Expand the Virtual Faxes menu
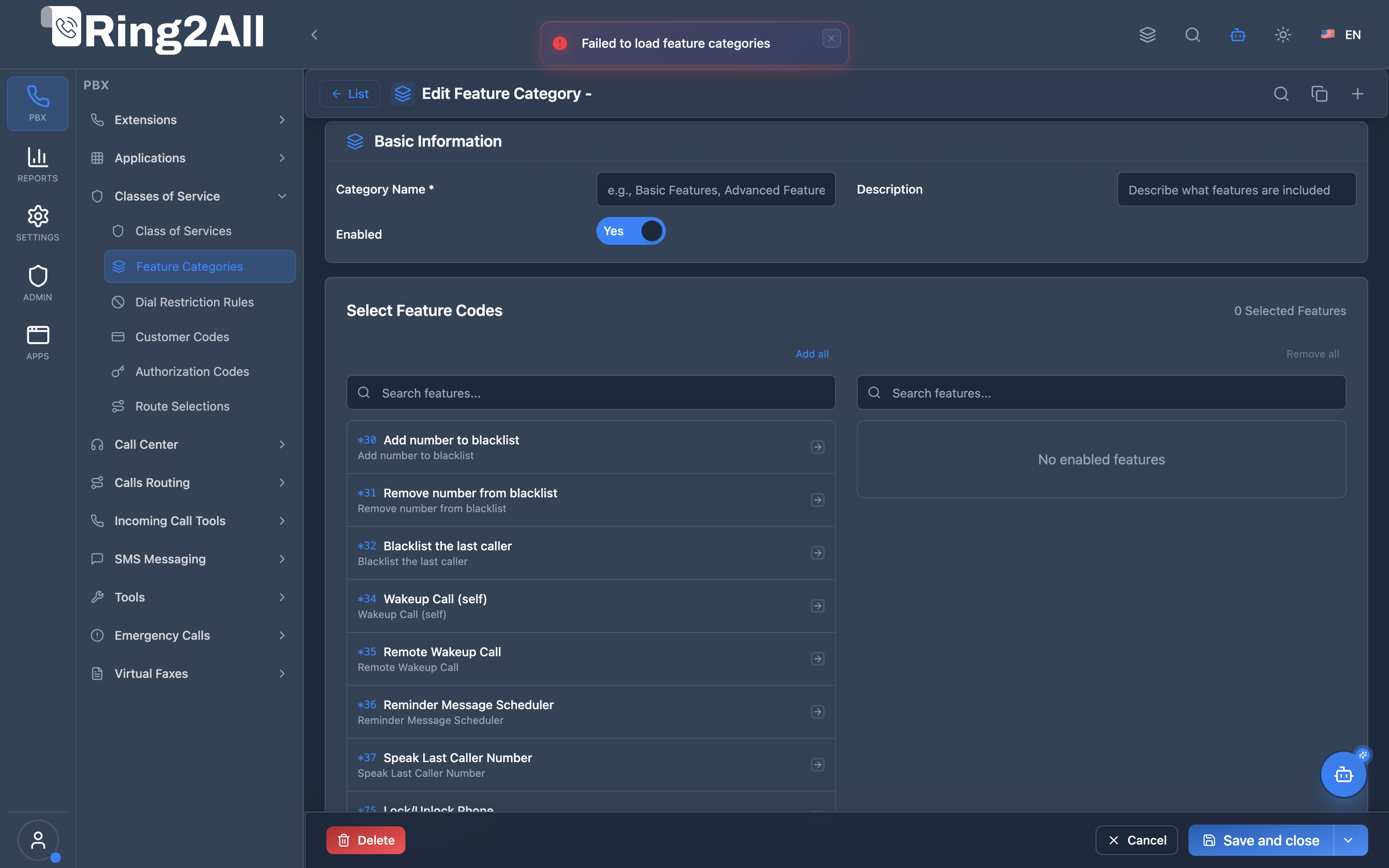 [x=189, y=674]
